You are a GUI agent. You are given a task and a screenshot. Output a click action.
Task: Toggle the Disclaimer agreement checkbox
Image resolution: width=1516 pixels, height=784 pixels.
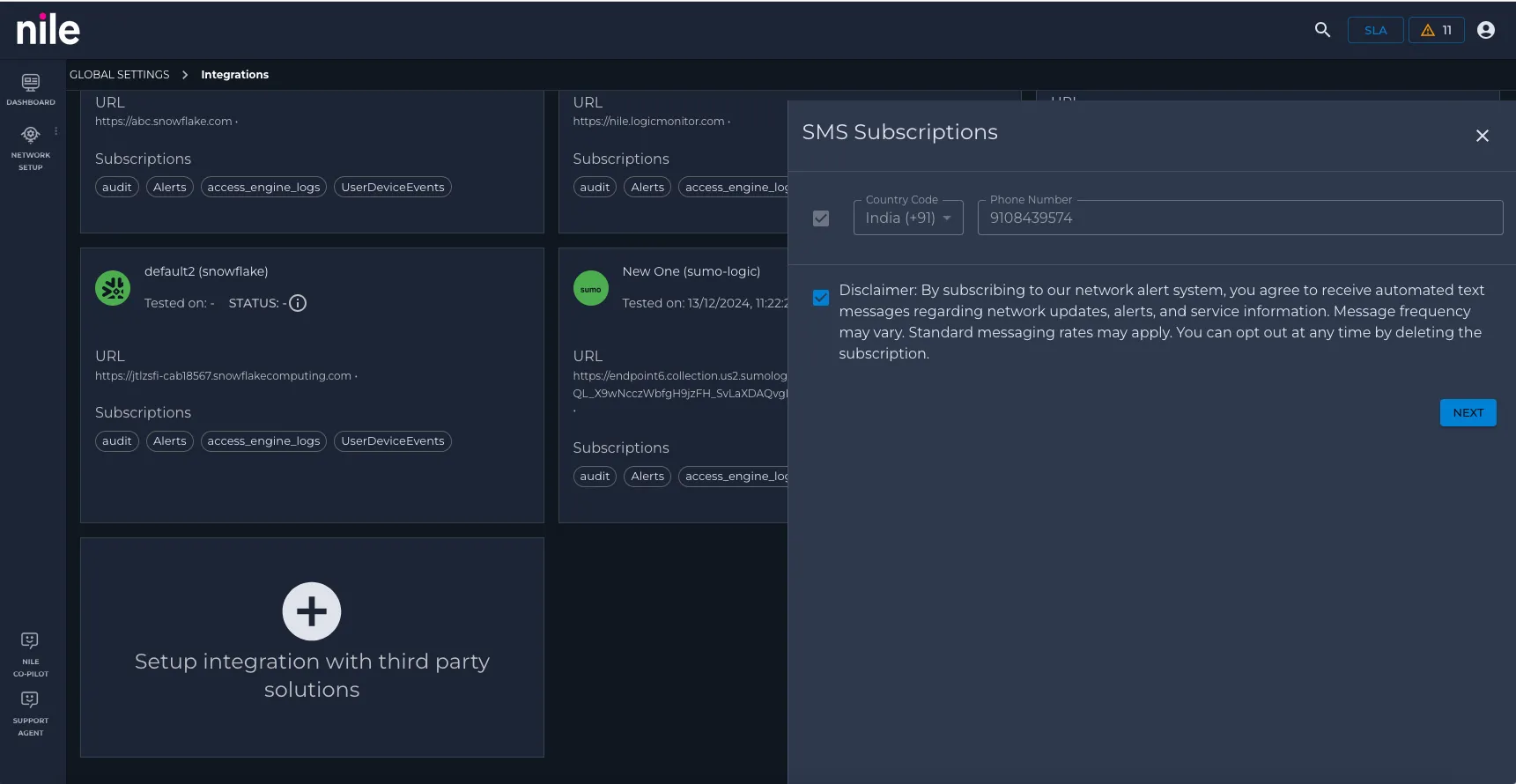(821, 298)
